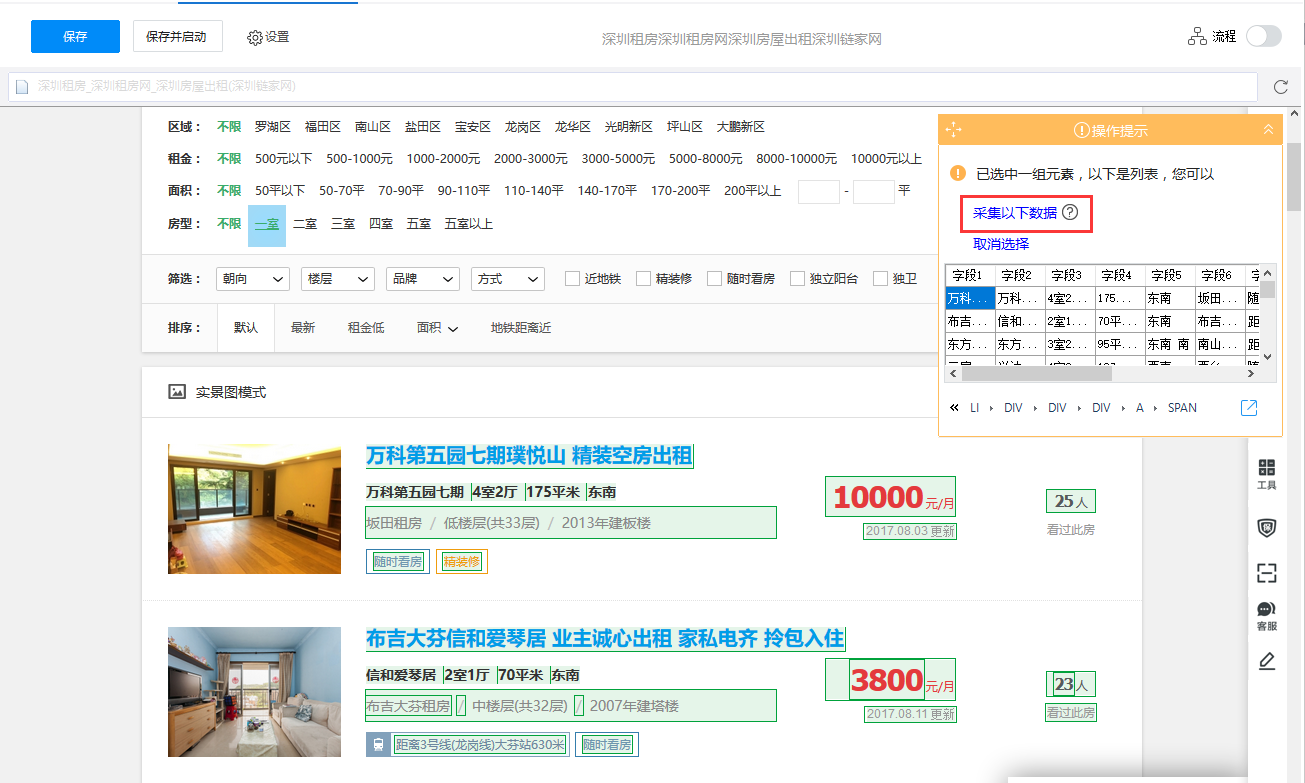The image size is (1305, 783).
Task: Click the address bar URL field
Action: pyautogui.click(x=633, y=86)
